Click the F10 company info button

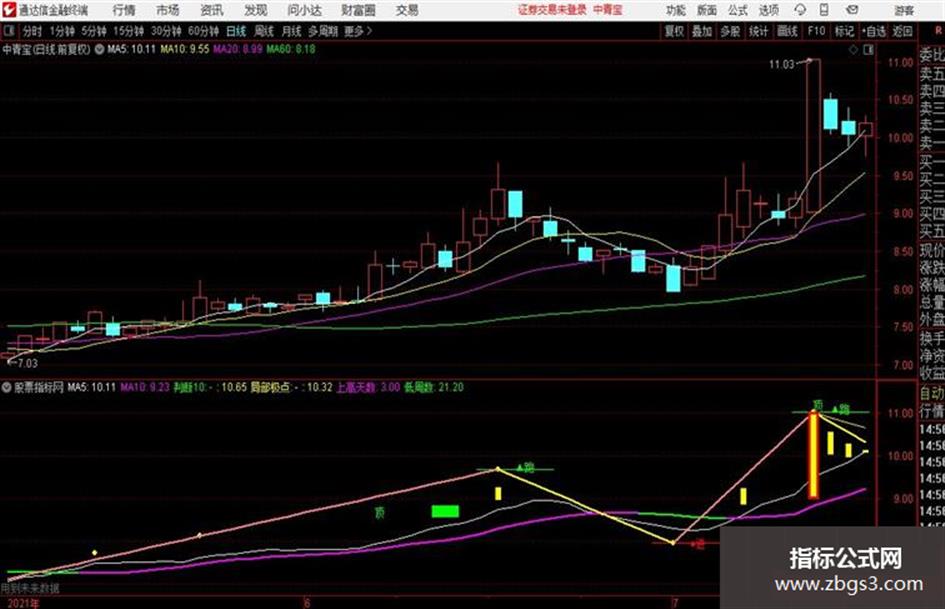(817, 31)
